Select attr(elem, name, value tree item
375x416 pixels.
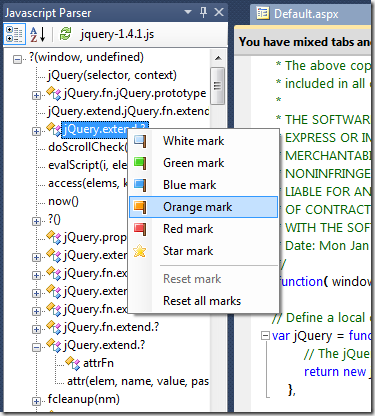point(138,381)
